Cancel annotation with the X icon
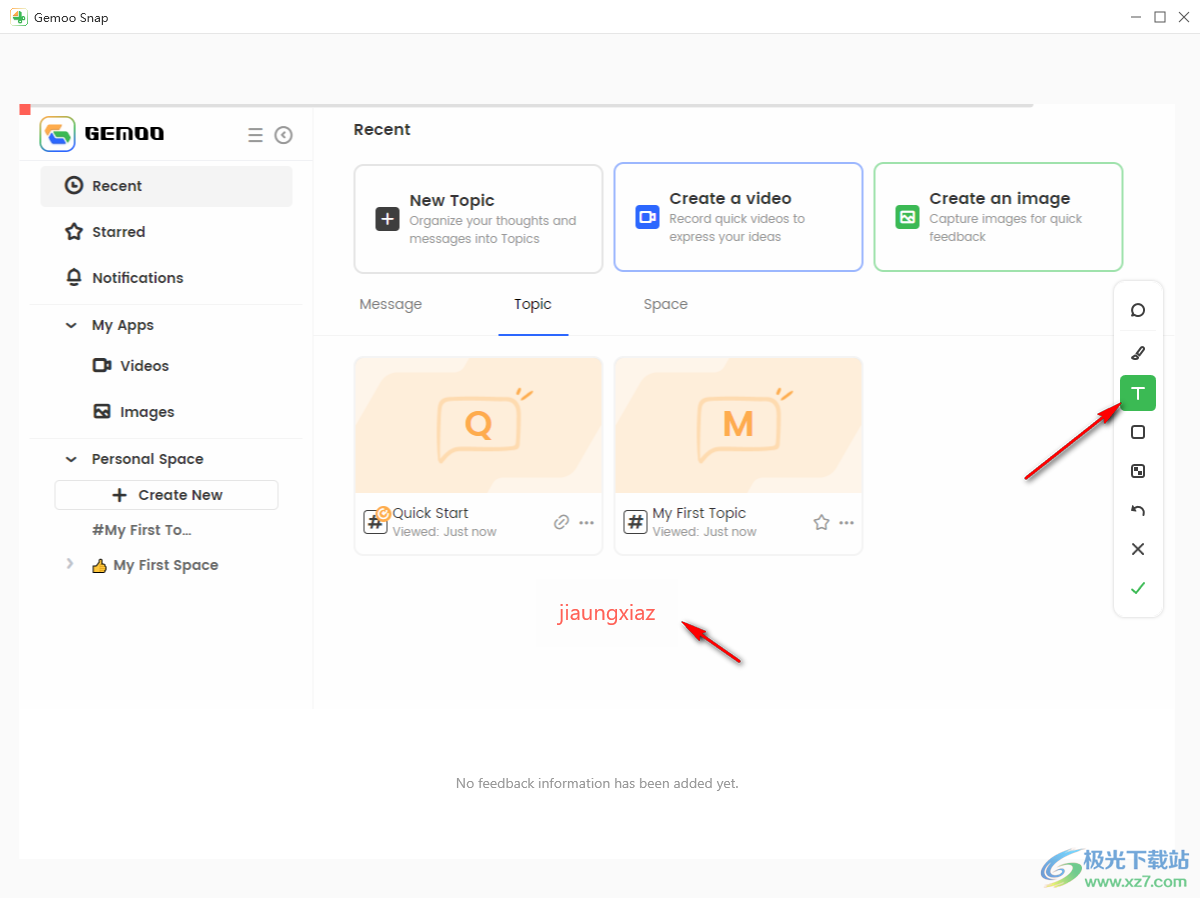This screenshot has height=898, width=1200. point(1137,549)
